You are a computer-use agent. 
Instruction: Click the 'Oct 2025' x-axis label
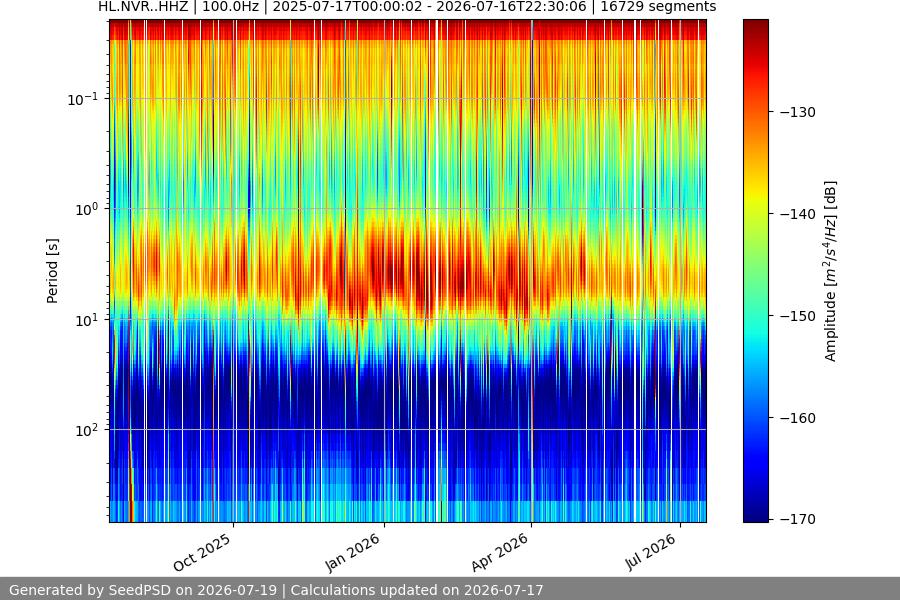(202, 552)
